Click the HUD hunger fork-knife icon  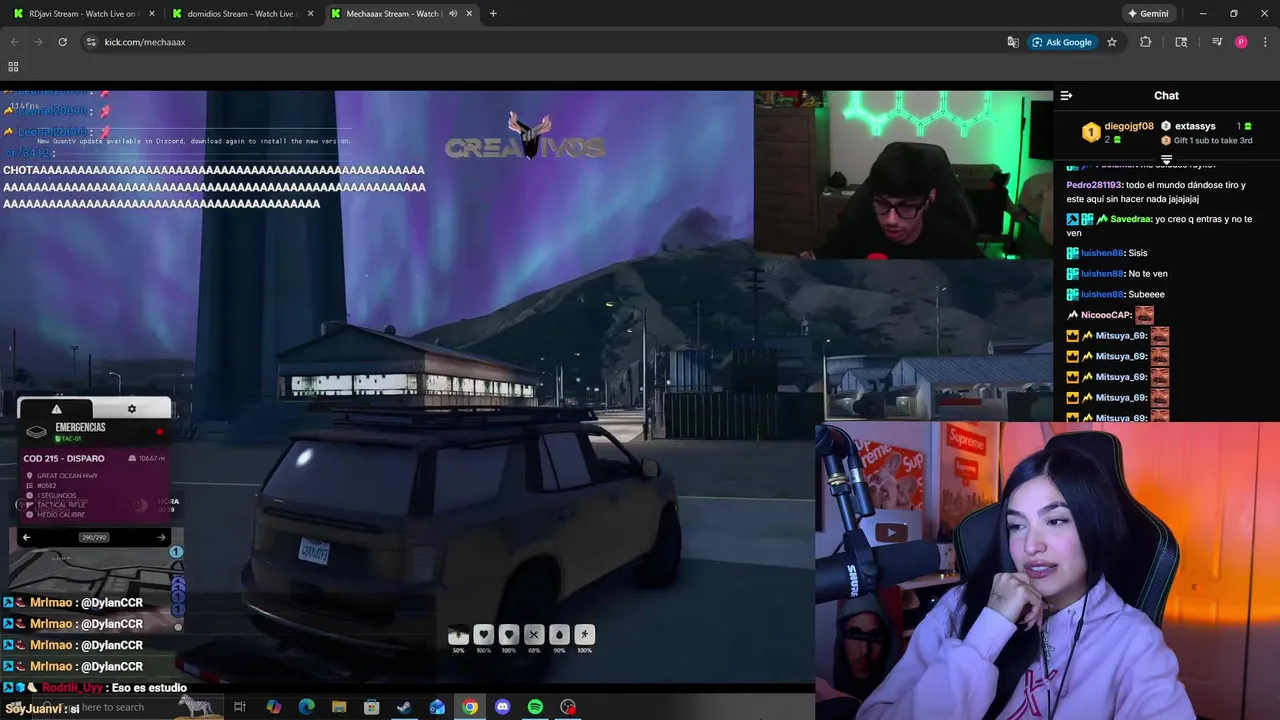click(x=534, y=634)
